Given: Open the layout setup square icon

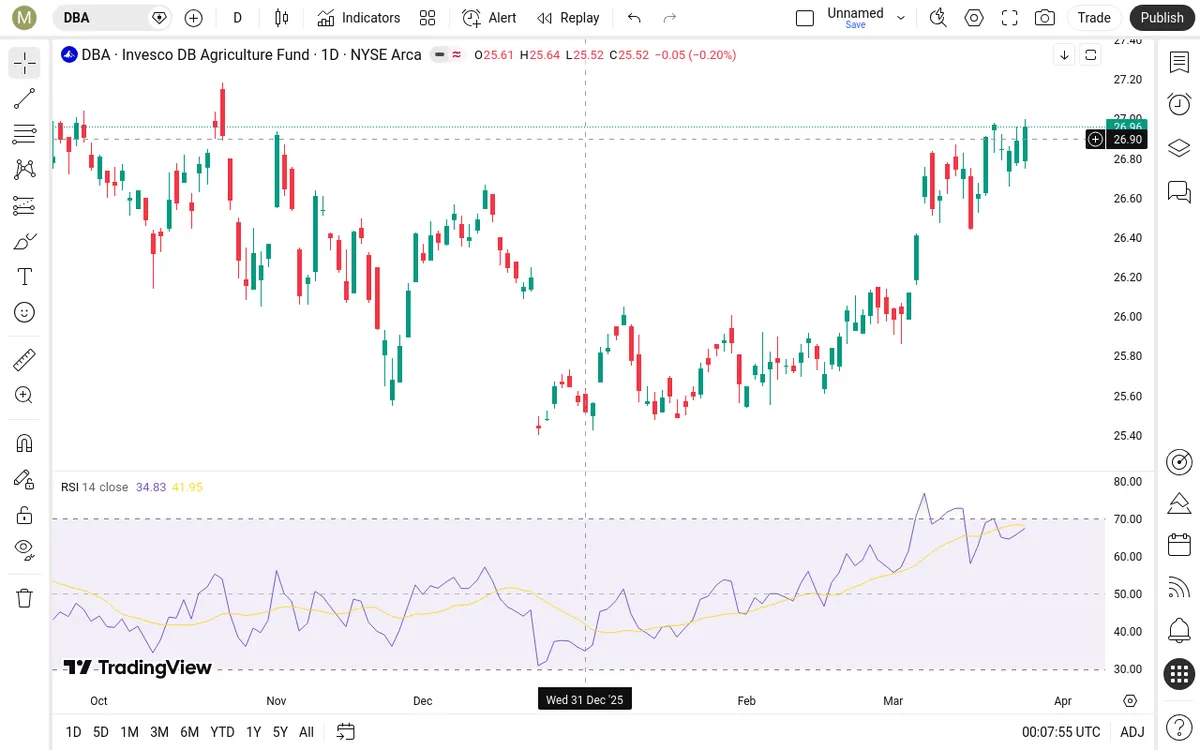Looking at the screenshot, I should (x=804, y=18).
